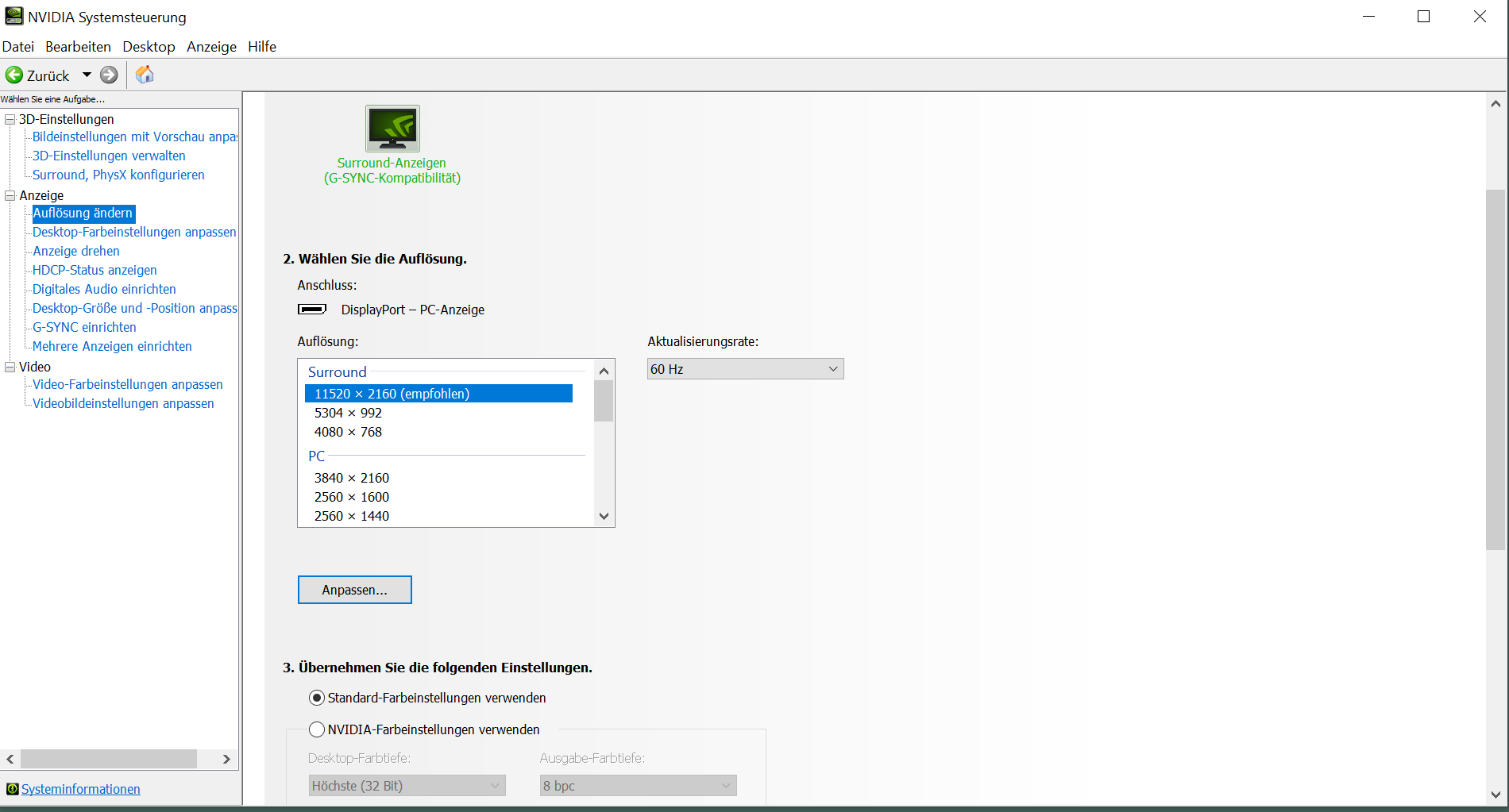Image resolution: width=1509 pixels, height=812 pixels.
Task: Open the Bearbeiten menu
Action: click(x=78, y=47)
